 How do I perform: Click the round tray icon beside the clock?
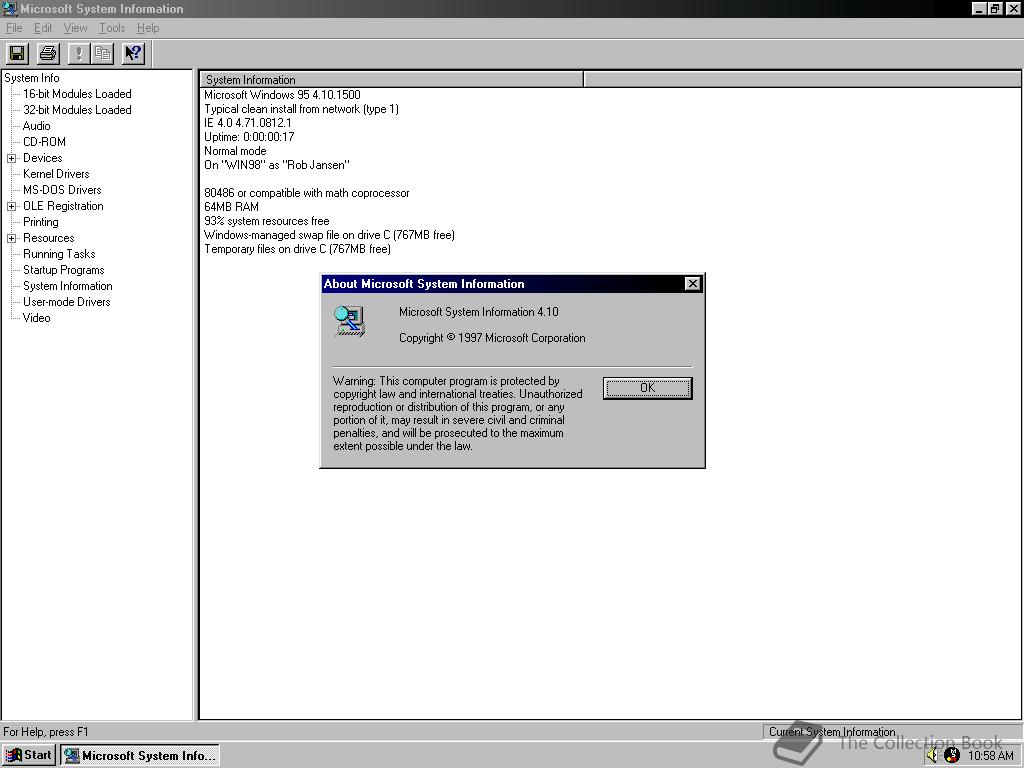click(x=952, y=756)
